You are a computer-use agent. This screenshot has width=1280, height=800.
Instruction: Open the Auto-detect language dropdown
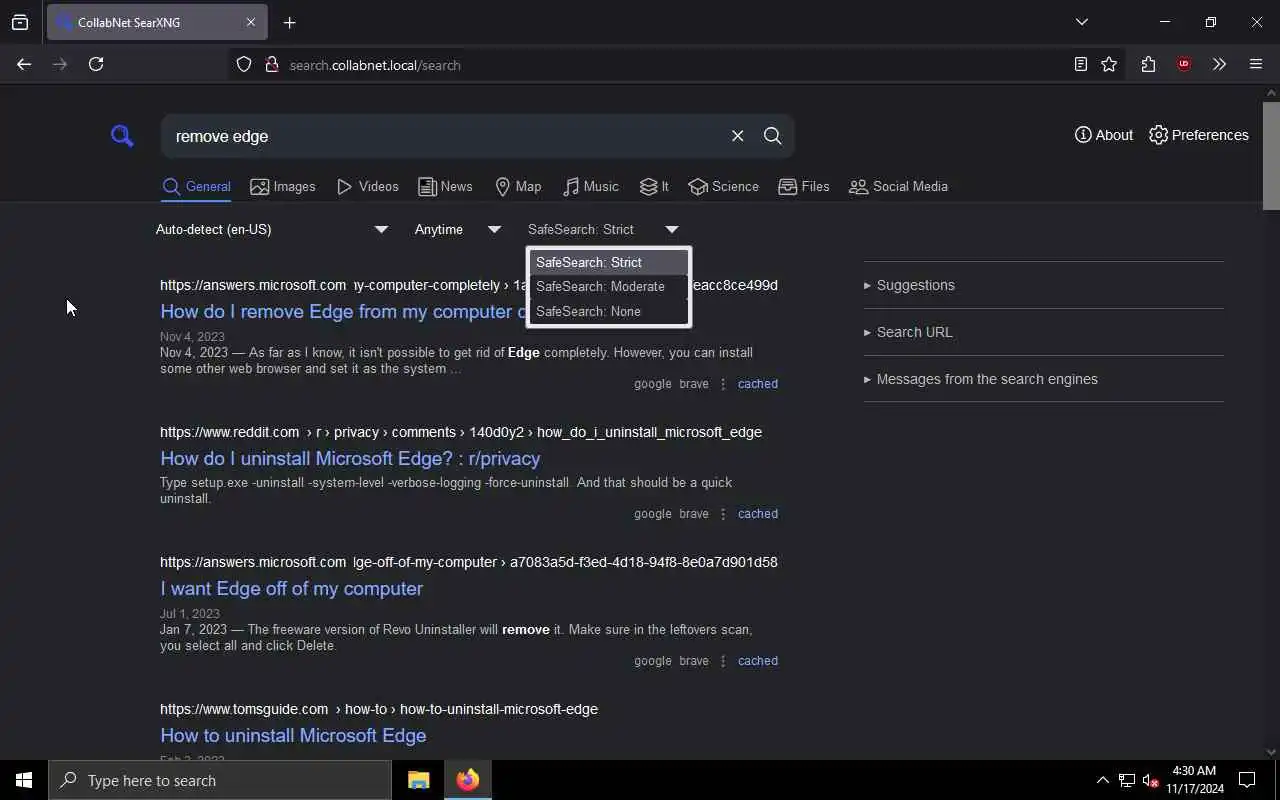[272, 229]
